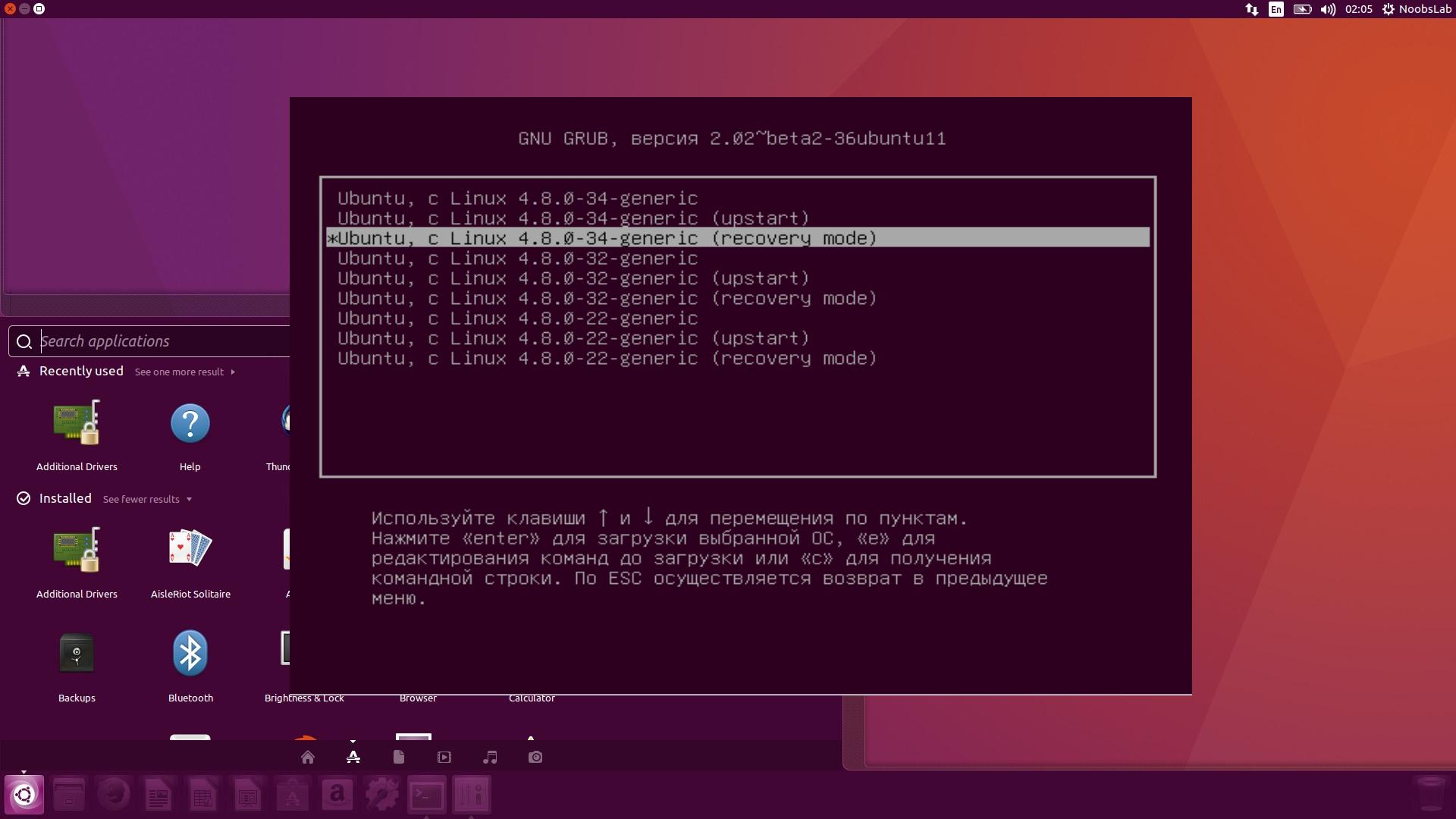Open the Bluetooth settings icon
This screenshot has height=819, width=1456.
coord(190,652)
